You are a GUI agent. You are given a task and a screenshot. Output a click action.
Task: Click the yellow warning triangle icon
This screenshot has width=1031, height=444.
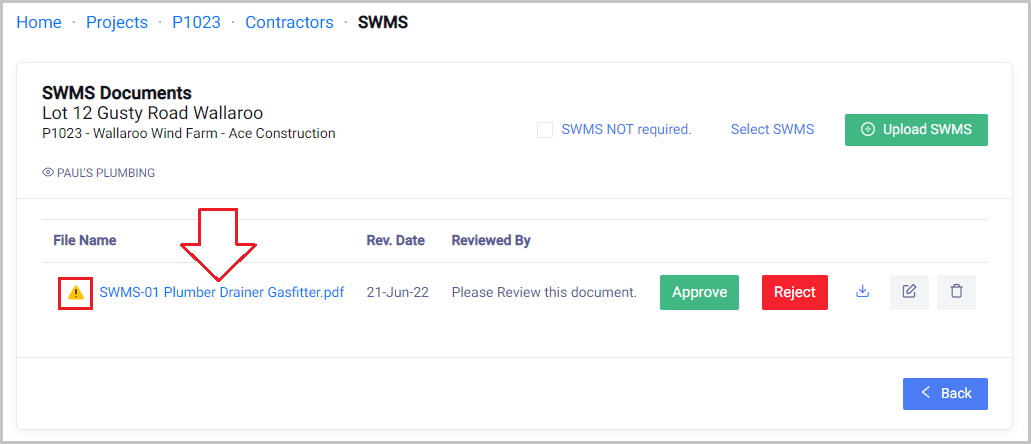click(76, 293)
